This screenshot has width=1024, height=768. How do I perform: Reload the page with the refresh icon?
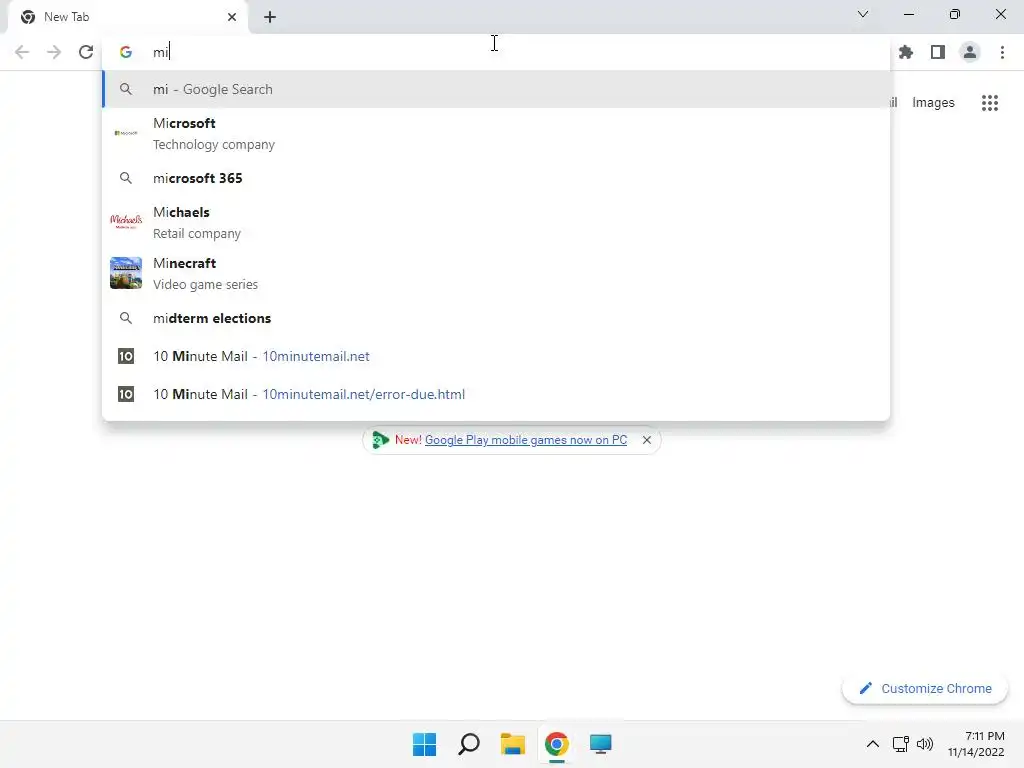(x=86, y=52)
